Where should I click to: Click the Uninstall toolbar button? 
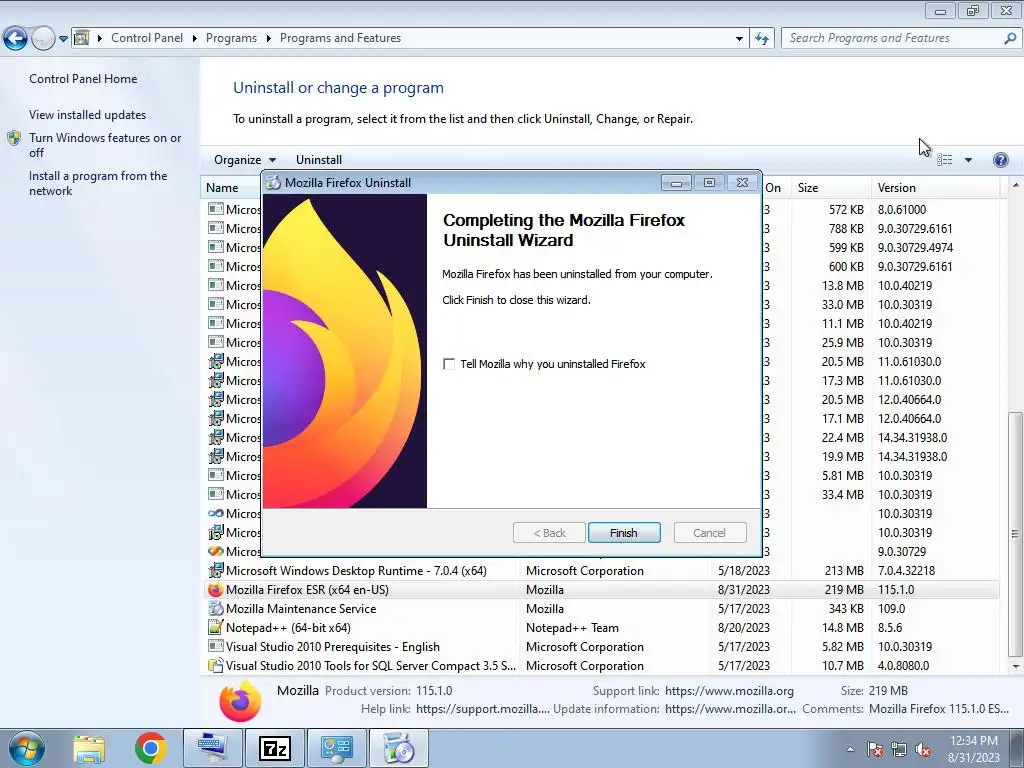click(x=319, y=160)
